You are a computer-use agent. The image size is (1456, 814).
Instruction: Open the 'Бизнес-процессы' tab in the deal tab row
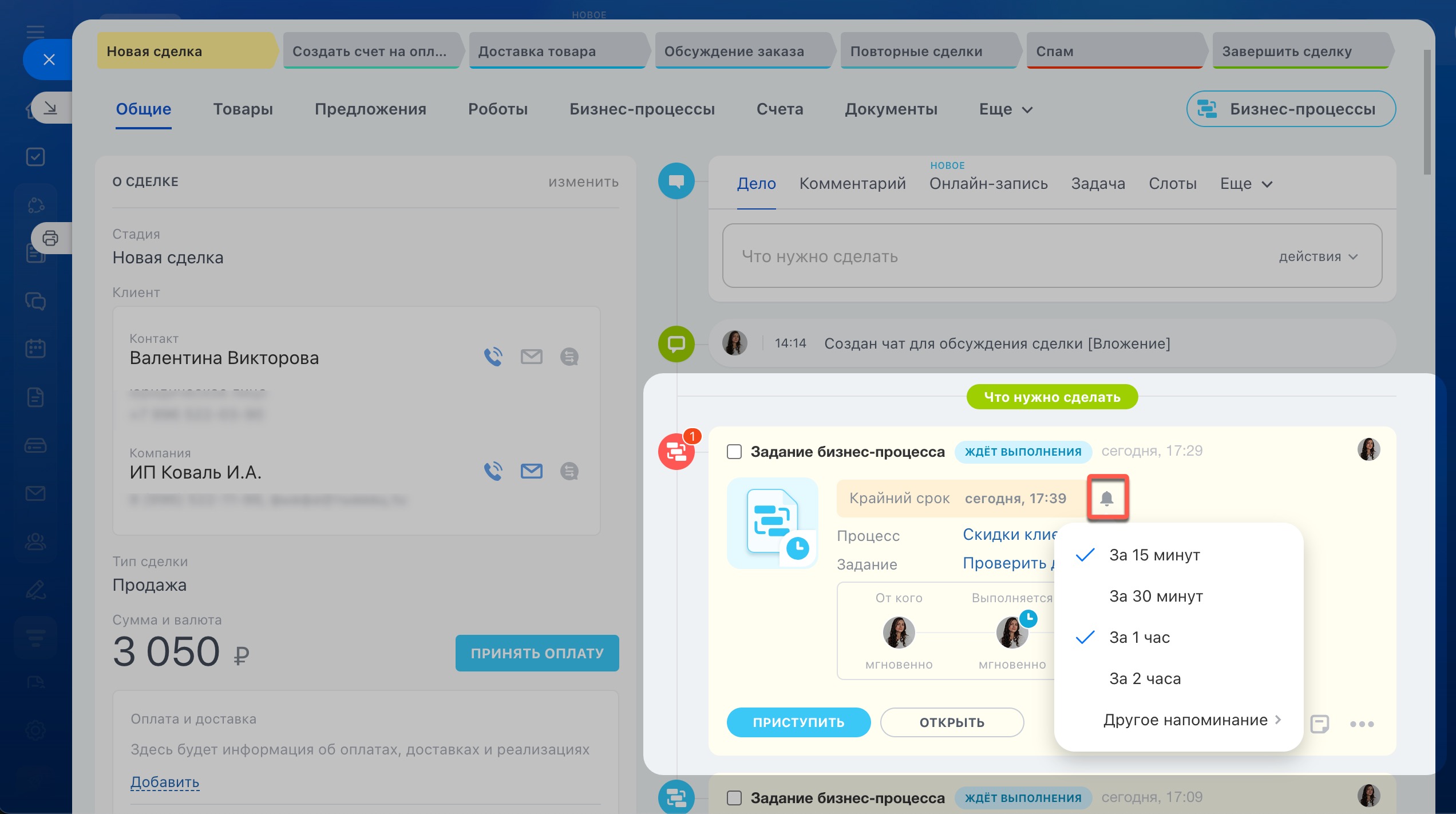[642, 109]
